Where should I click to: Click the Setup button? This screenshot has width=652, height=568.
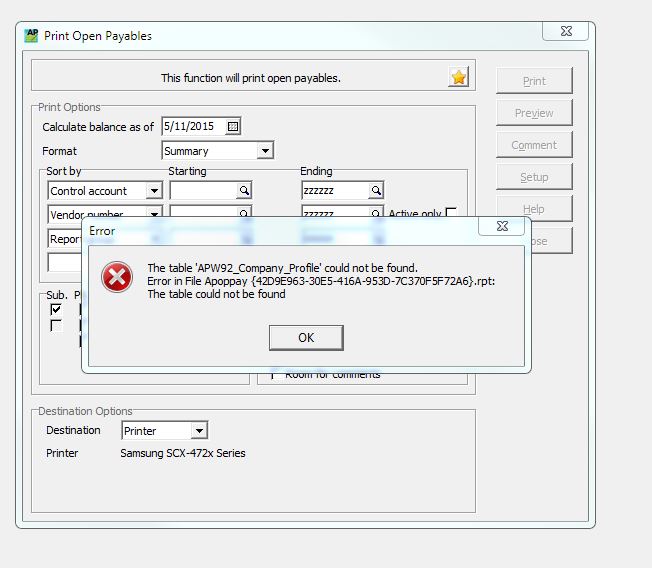point(534,177)
